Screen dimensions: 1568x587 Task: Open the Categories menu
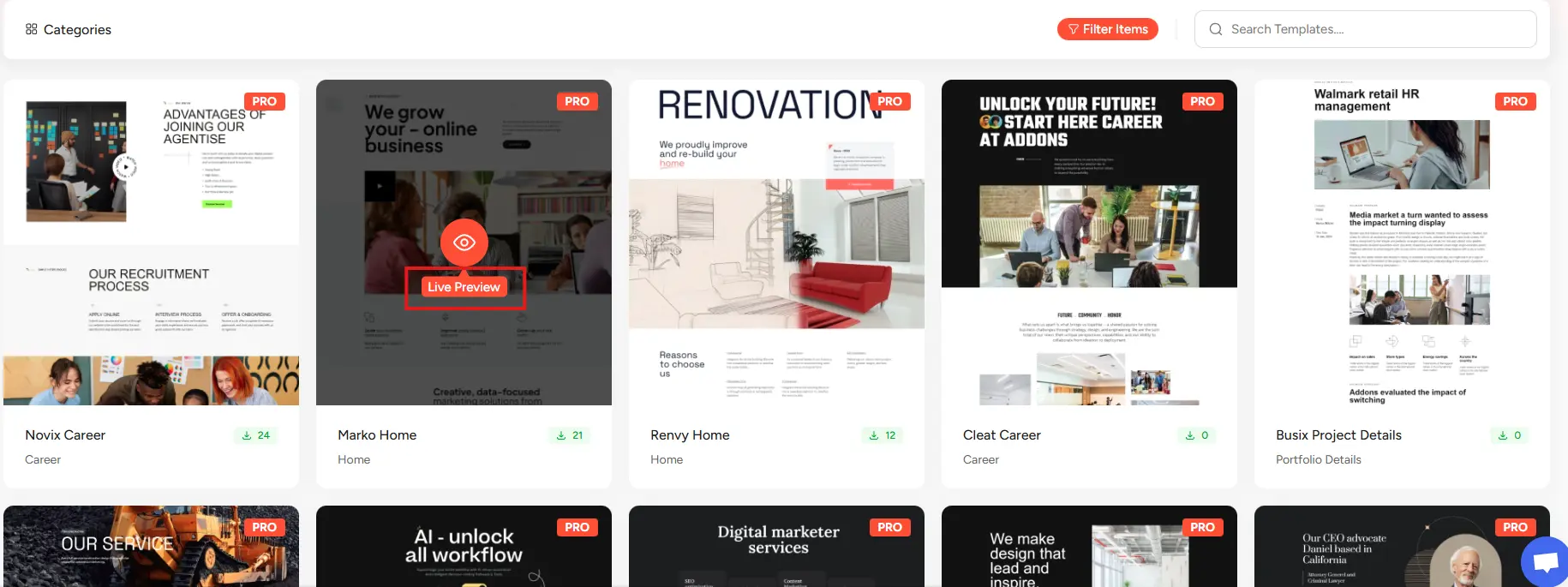69,29
